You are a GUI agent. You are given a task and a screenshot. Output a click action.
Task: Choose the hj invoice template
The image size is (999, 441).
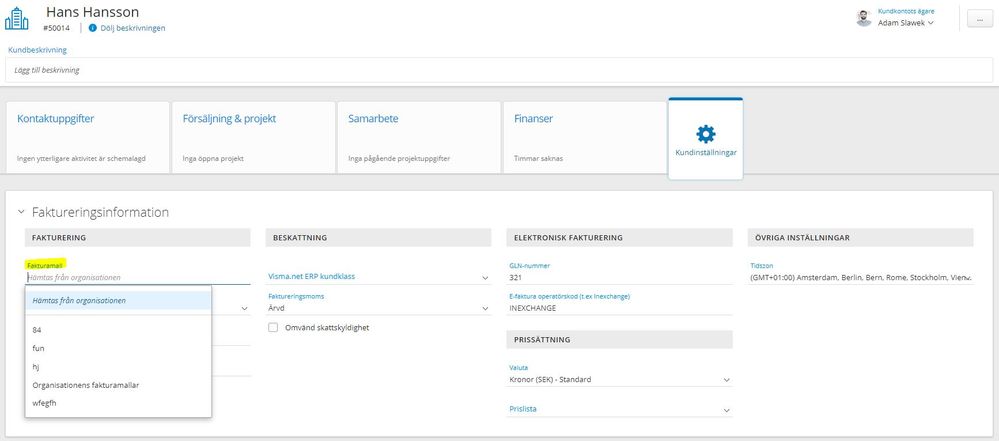(x=118, y=366)
